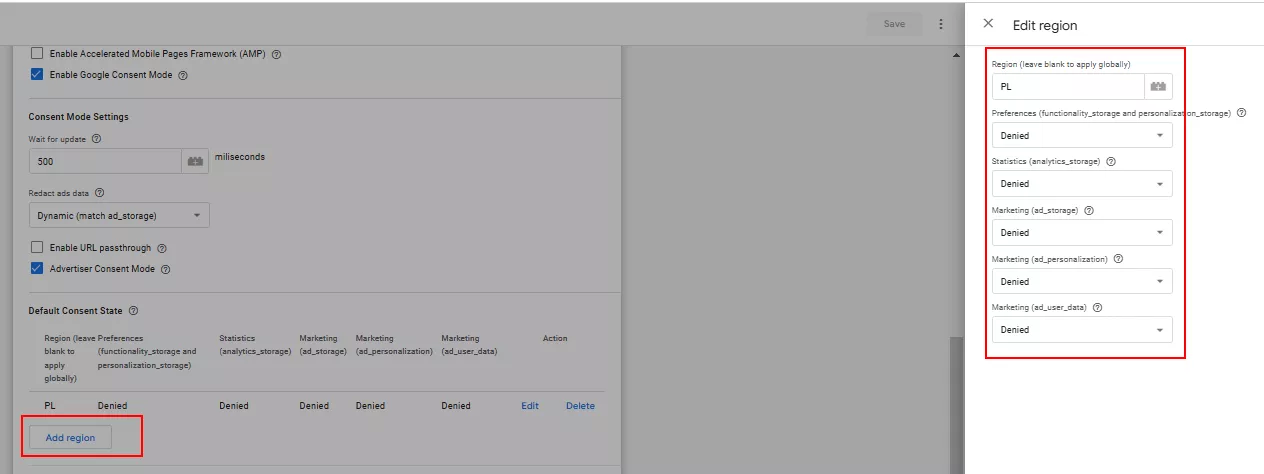Viewport: 1264px width, 474px height.
Task: Click Default Consent State heading
Action: (75, 311)
